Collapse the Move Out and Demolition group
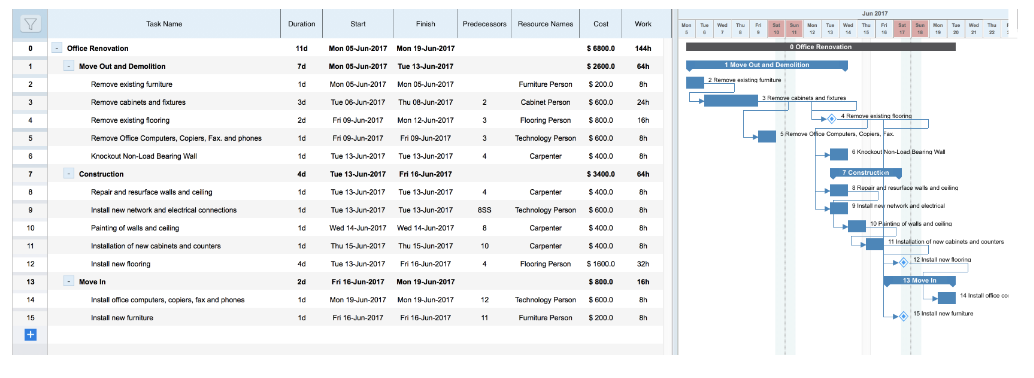The width and height of the screenshot is (1034, 378). [x=69, y=66]
